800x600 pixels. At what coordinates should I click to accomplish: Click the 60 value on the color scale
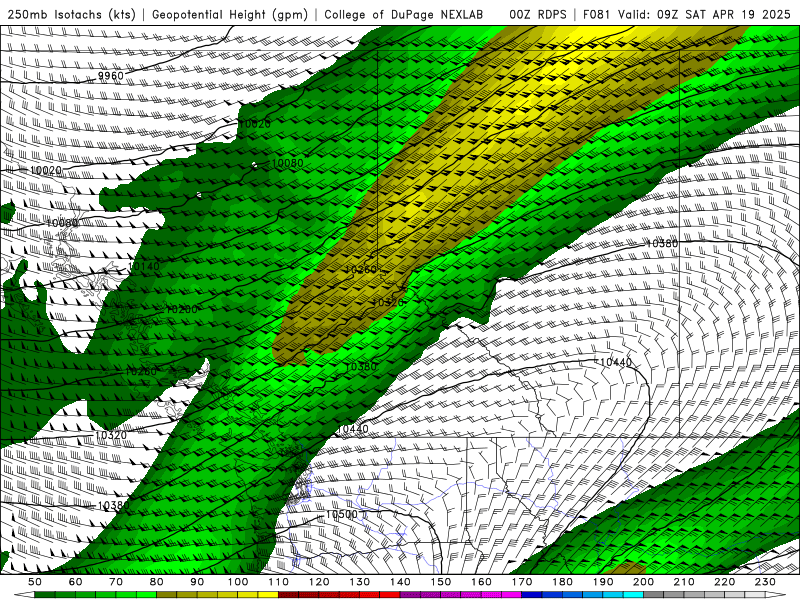point(76,582)
